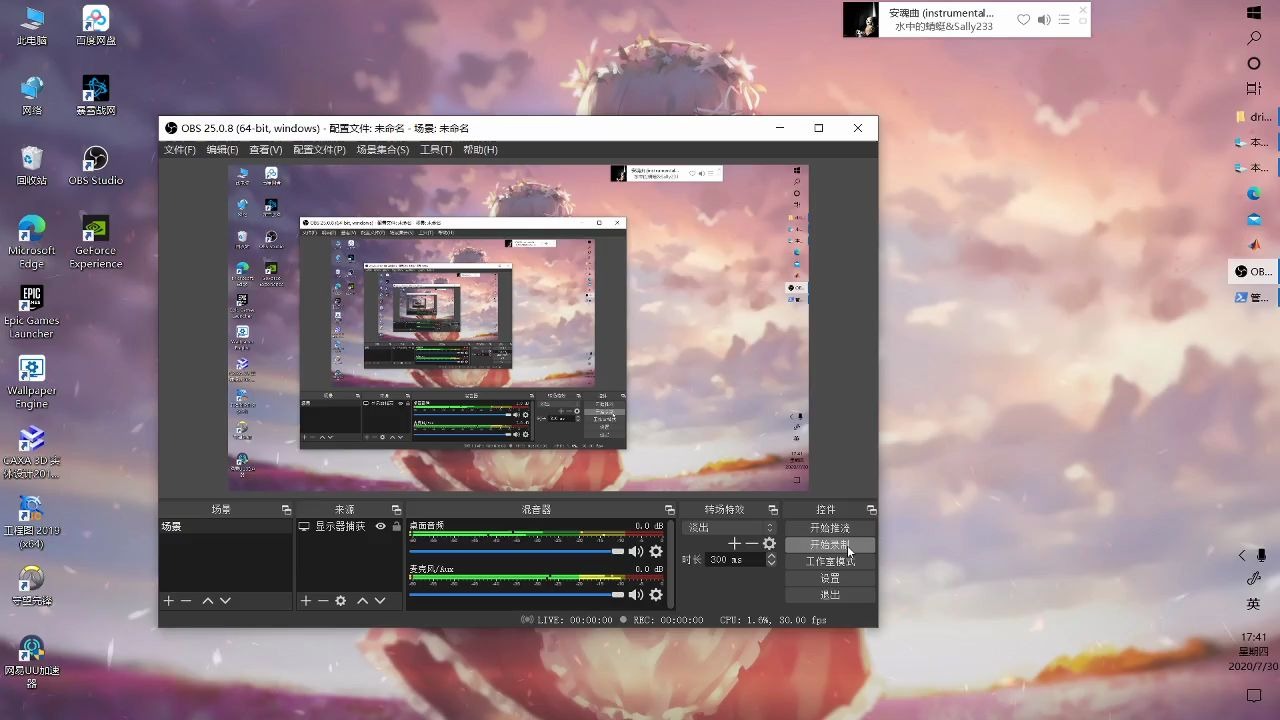Open the 百度网盘 desktop icon
Image resolution: width=1280 pixels, height=720 pixels.
pyautogui.click(x=96, y=26)
